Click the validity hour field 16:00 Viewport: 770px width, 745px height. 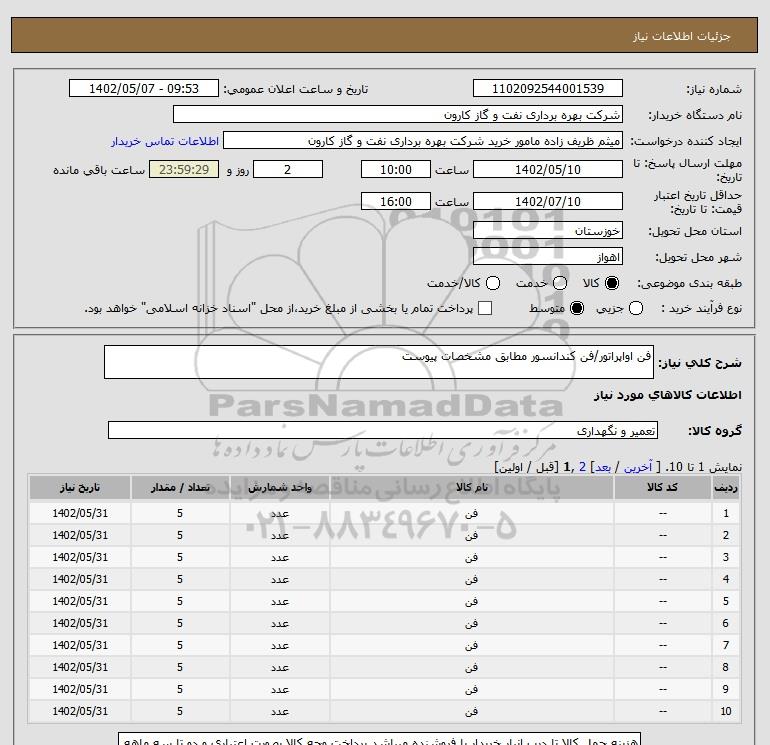click(396, 201)
